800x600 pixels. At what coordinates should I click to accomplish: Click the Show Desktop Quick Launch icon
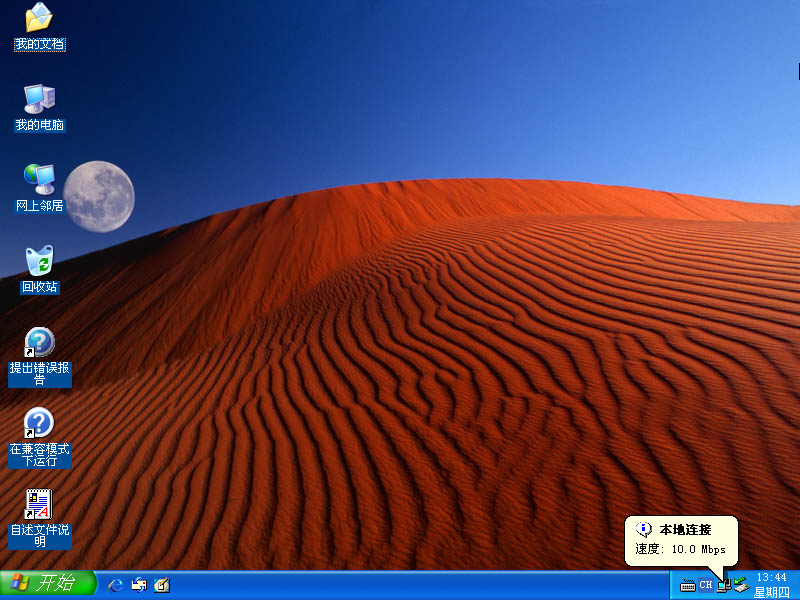162,585
